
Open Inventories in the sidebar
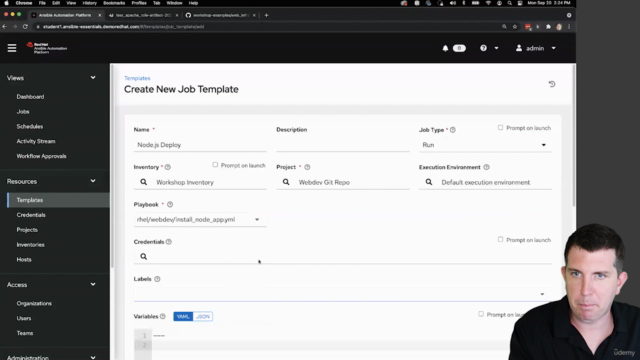[31, 245]
